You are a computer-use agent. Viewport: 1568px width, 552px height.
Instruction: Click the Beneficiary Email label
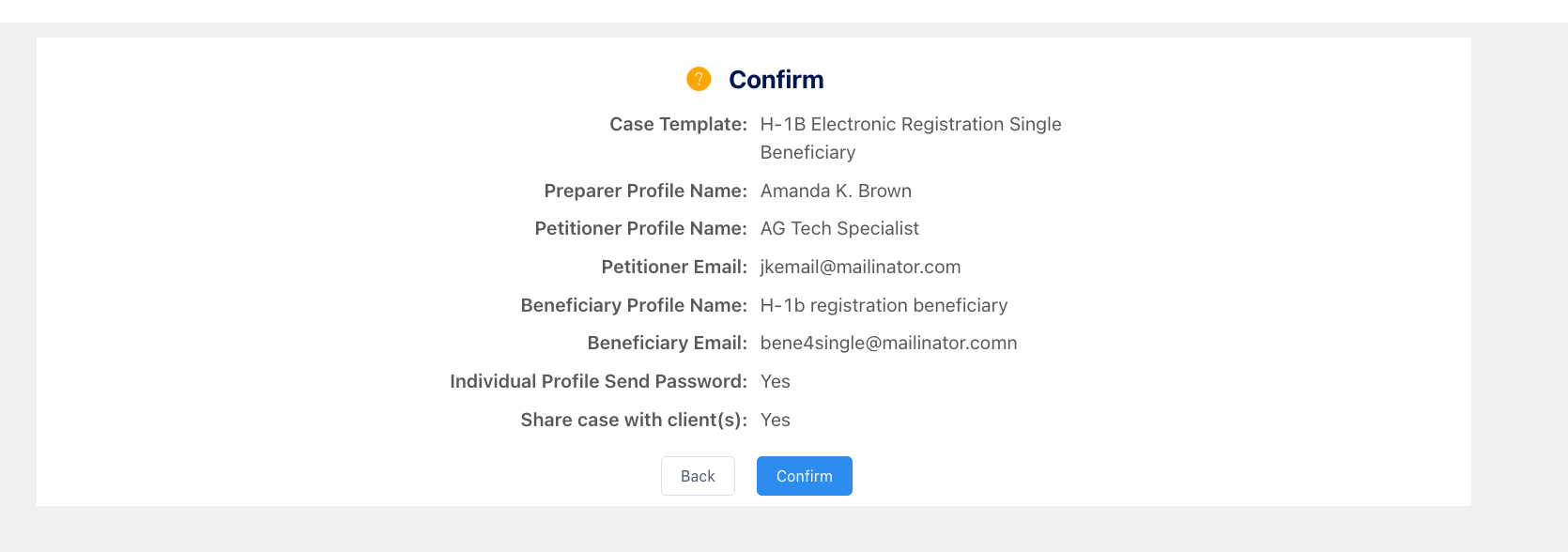(x=667, y=343)
